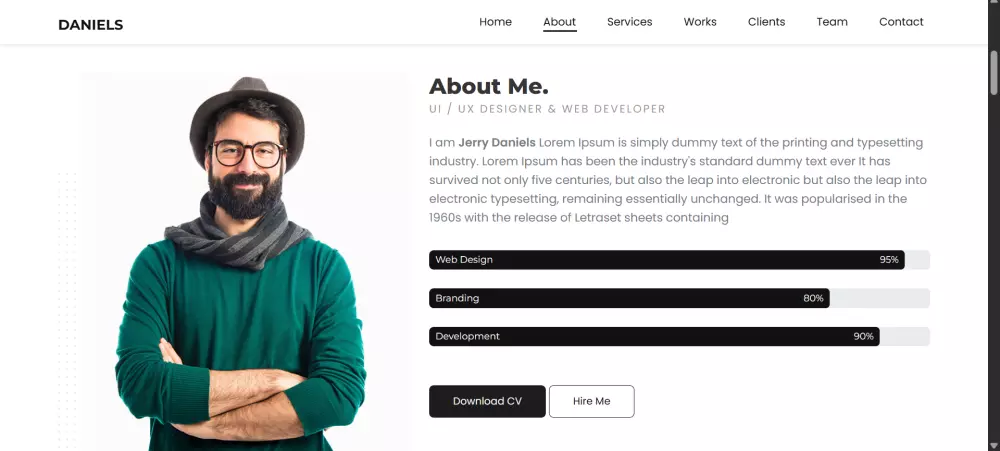Jump to the Team section
Image resolution: width=1000 pixels, height=451 pixels.
point(831,22)
